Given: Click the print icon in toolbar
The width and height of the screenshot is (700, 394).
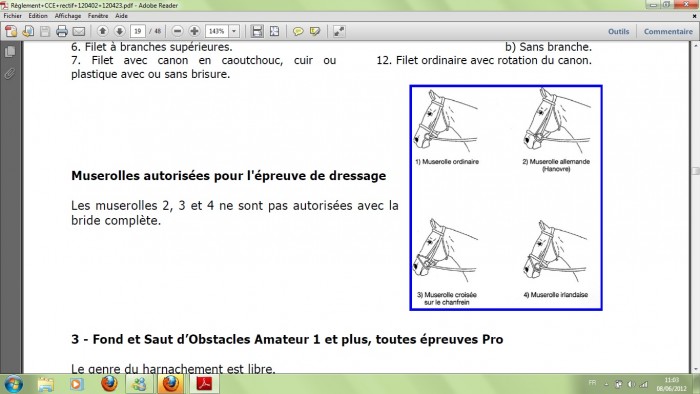Looking at the screenshot, I should pos(62,31).
